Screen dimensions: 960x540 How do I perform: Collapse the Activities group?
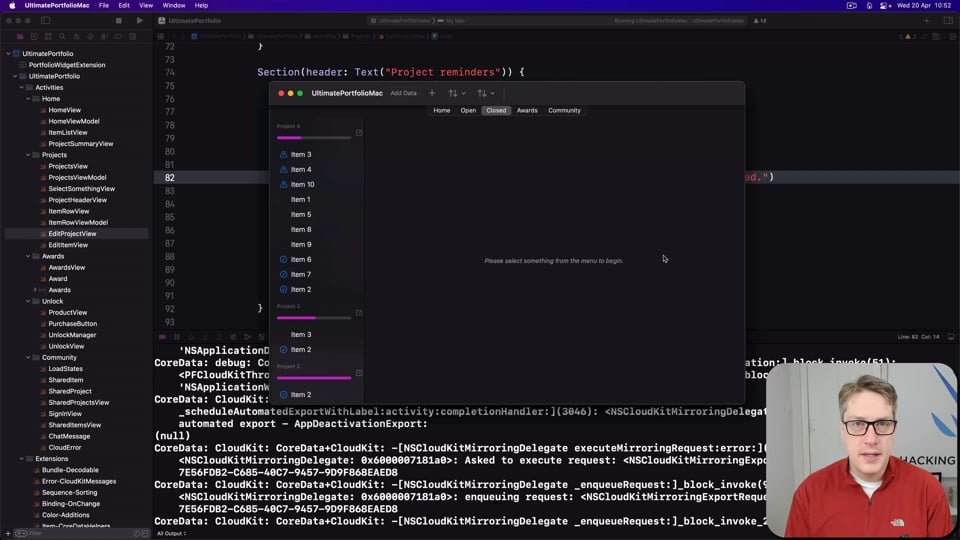click(x=21, y=88)
